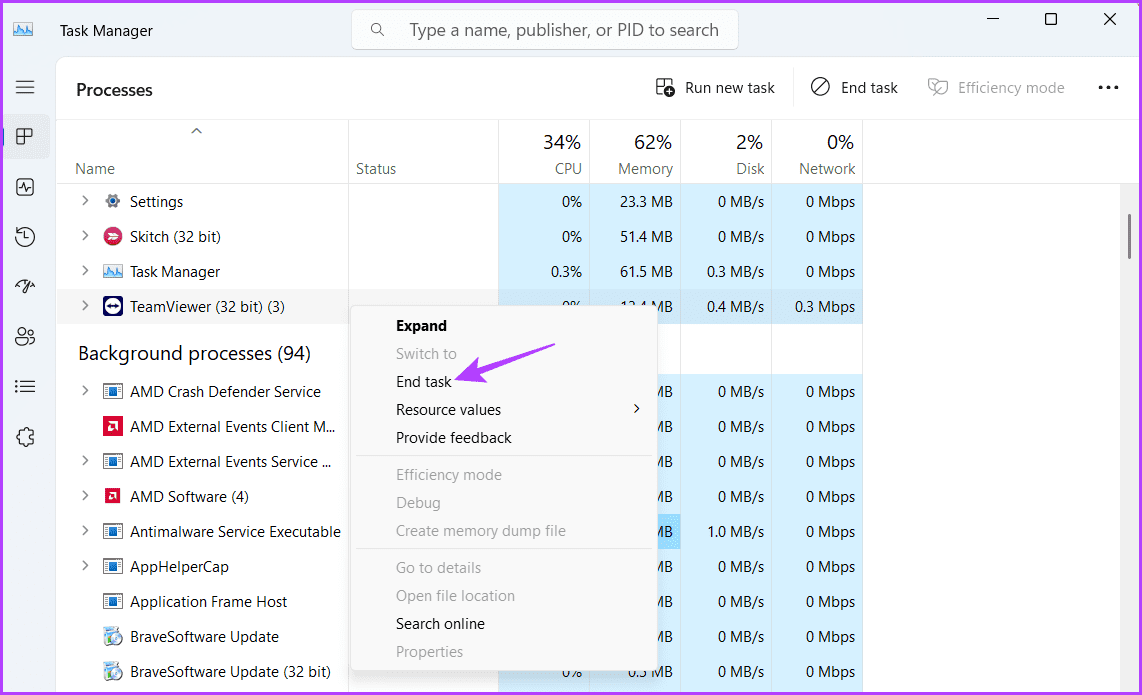Click End task in the toolbar

[854, 87]
